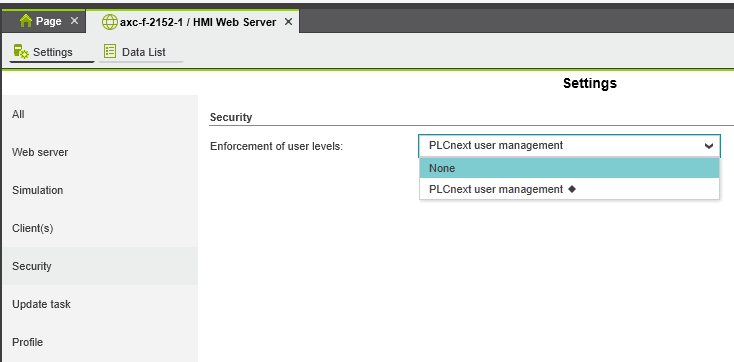Open the Settings sub-tab
Viewport: 734px width, 362px height.
(x=51, y=52)
